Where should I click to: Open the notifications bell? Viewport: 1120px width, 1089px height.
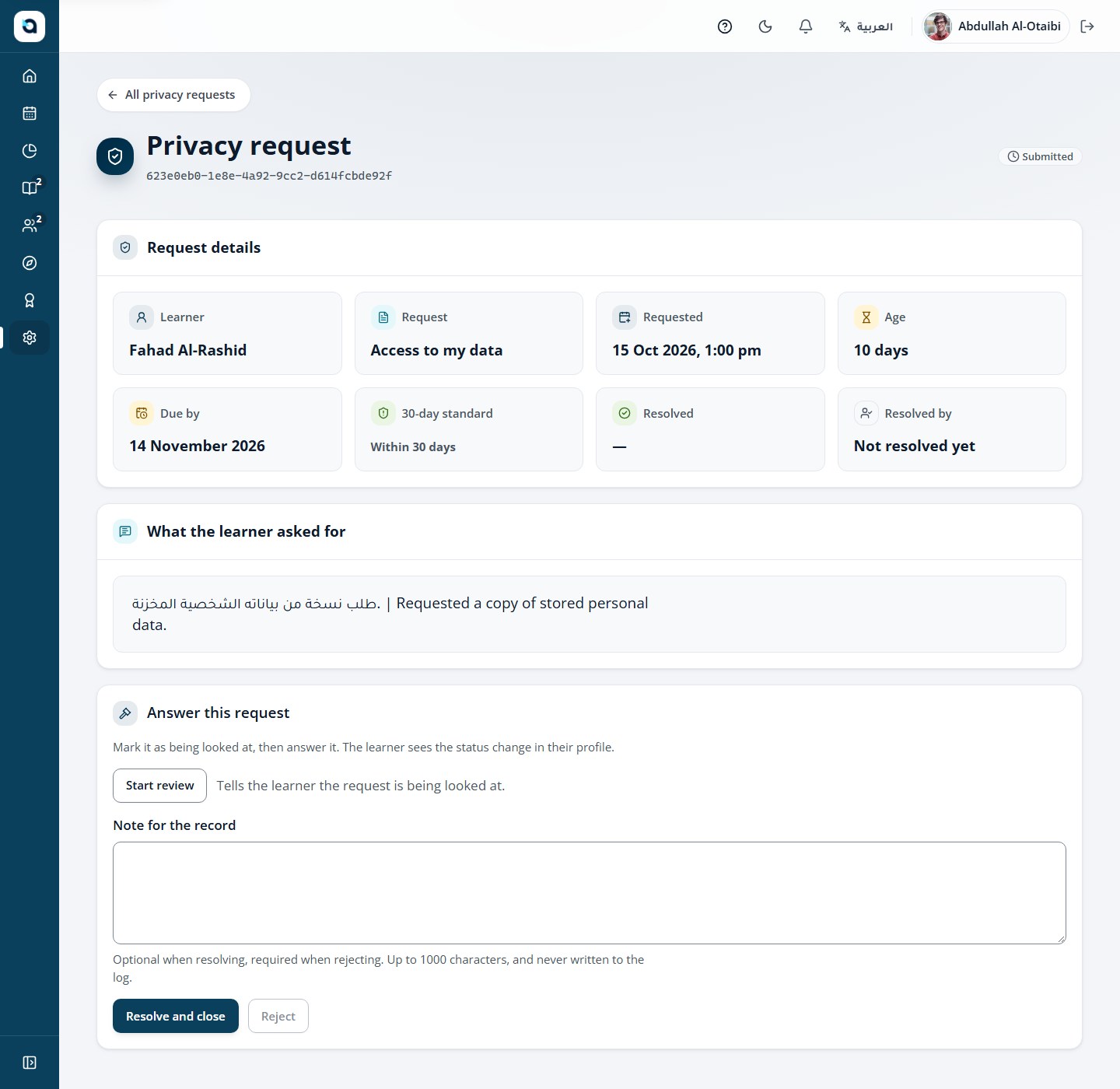point(806,26)
